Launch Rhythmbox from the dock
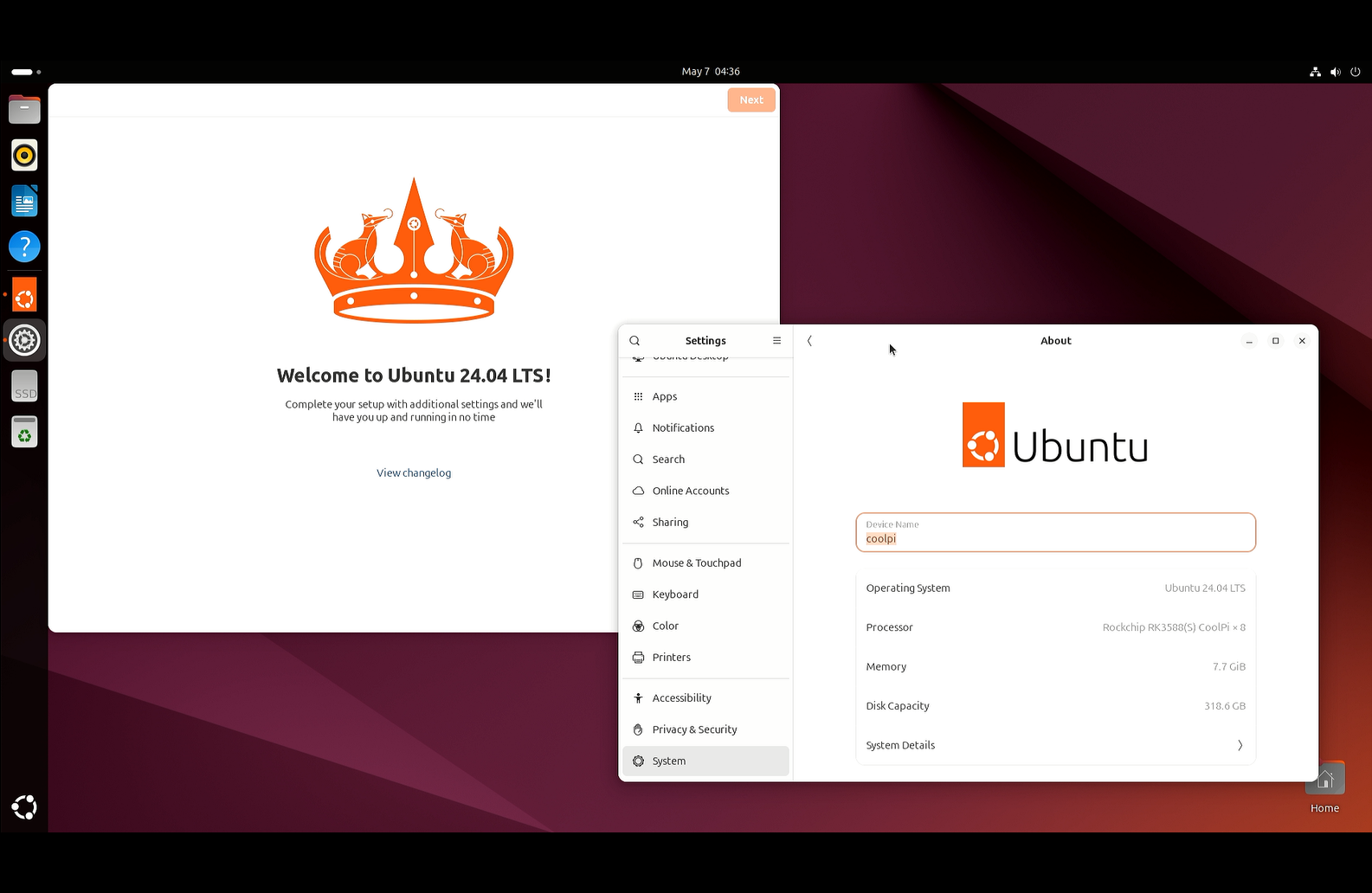The width and height of the screenshot is (1372, 893). tap(24, 155)
